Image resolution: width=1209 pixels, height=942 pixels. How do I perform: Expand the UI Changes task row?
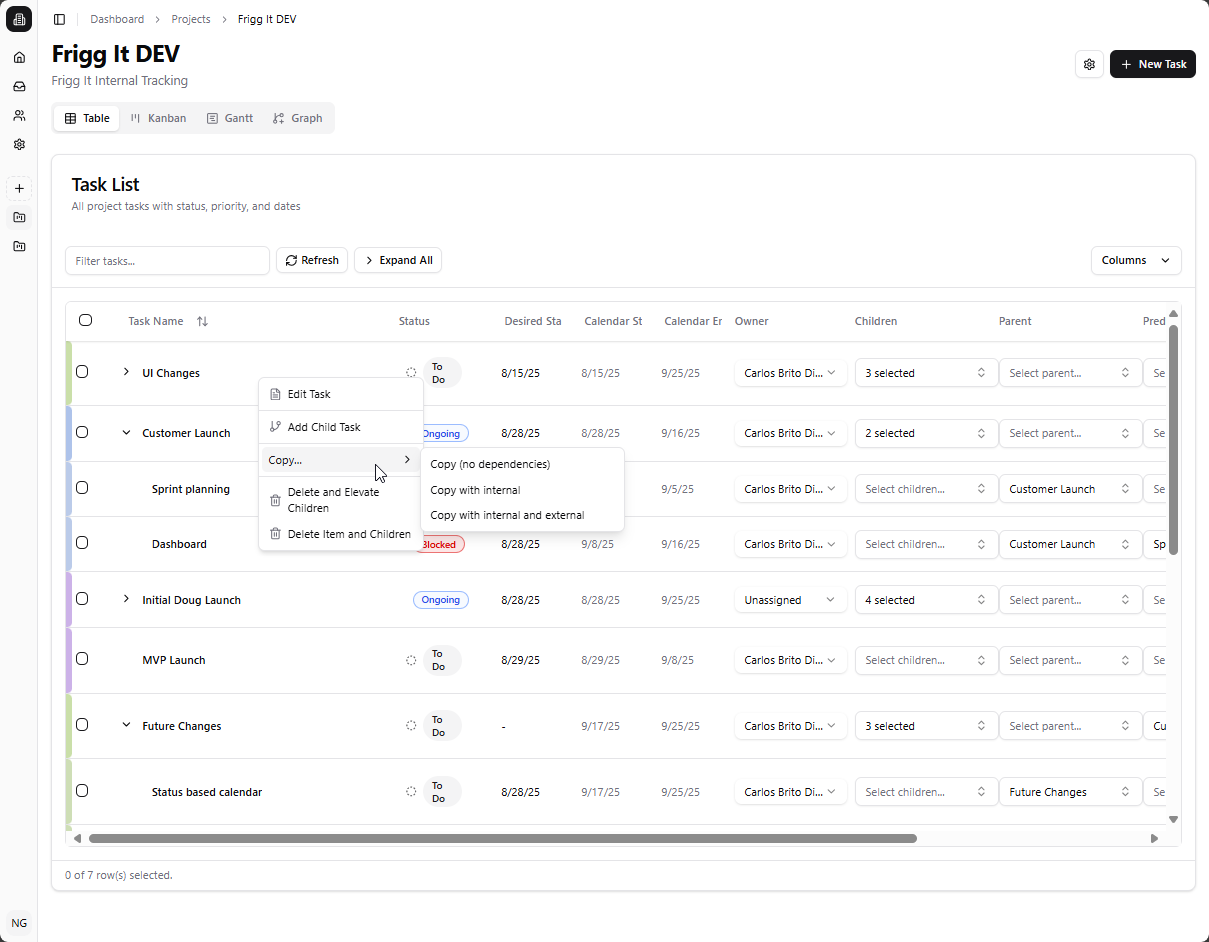(126, 372)
